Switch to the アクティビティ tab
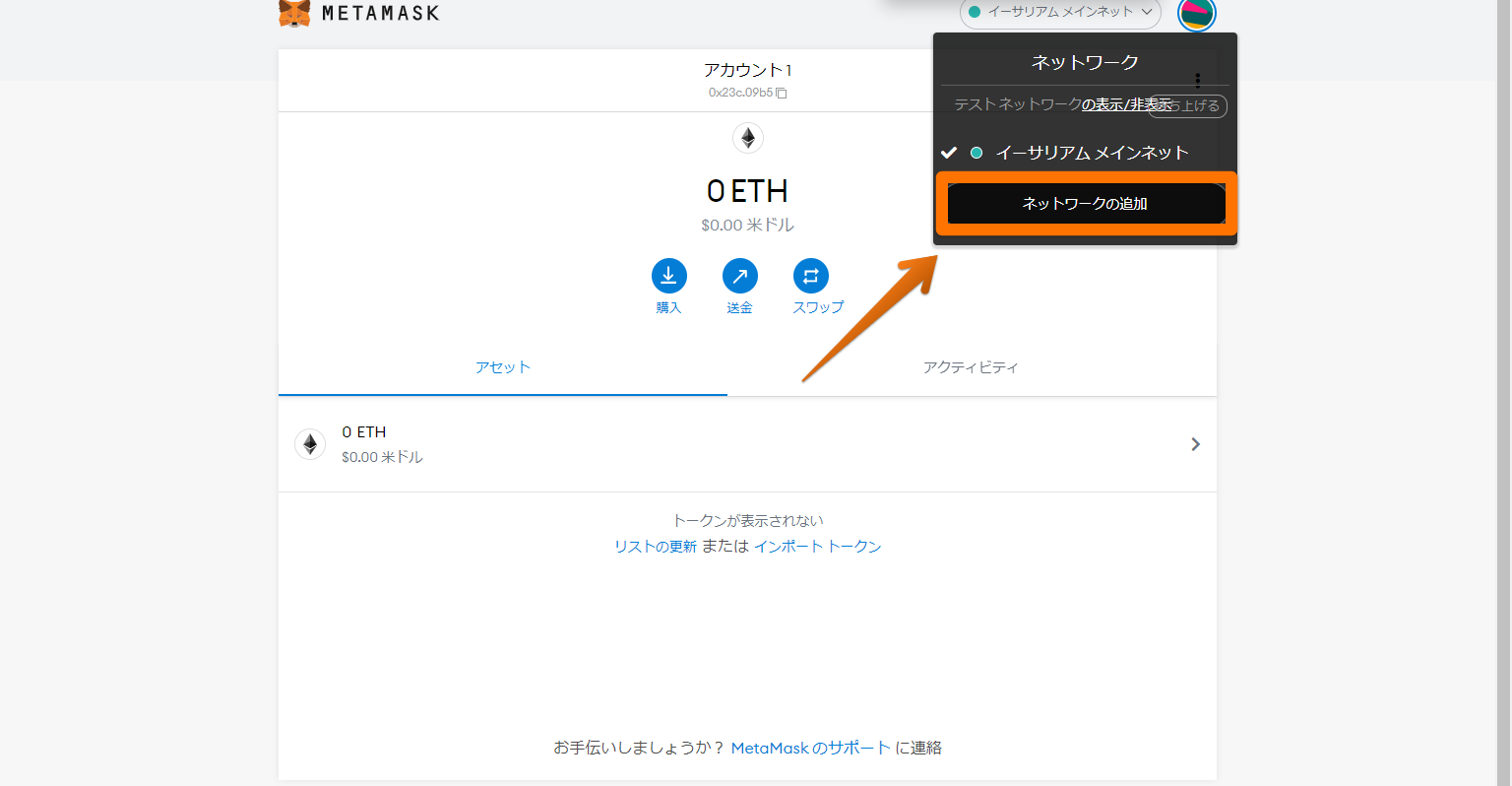 (x=971, y=367)
